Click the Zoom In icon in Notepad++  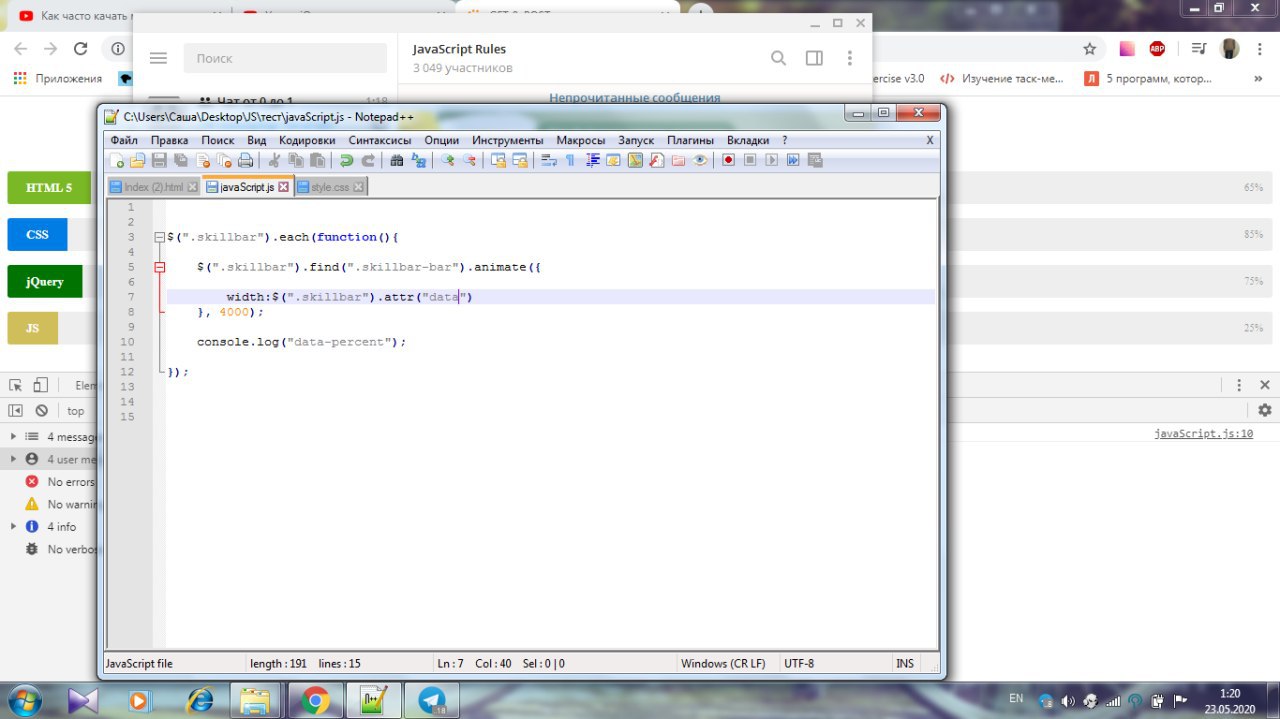(448, 160)
